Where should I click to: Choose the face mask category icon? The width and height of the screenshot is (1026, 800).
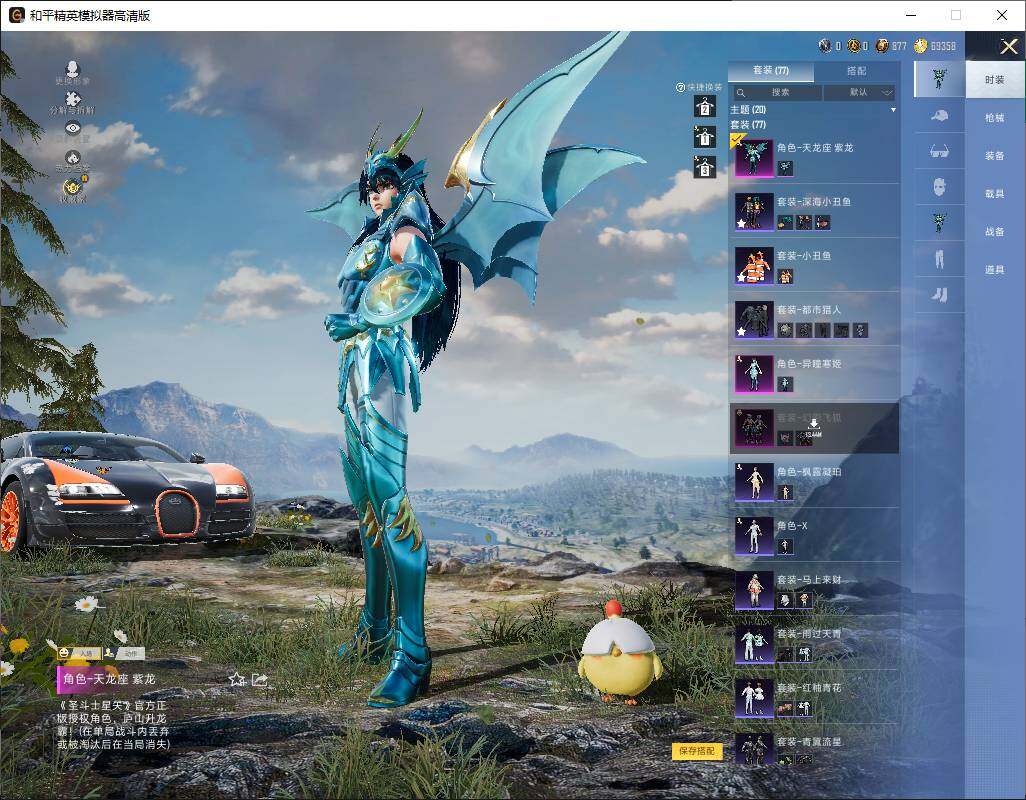coord(939,187)
